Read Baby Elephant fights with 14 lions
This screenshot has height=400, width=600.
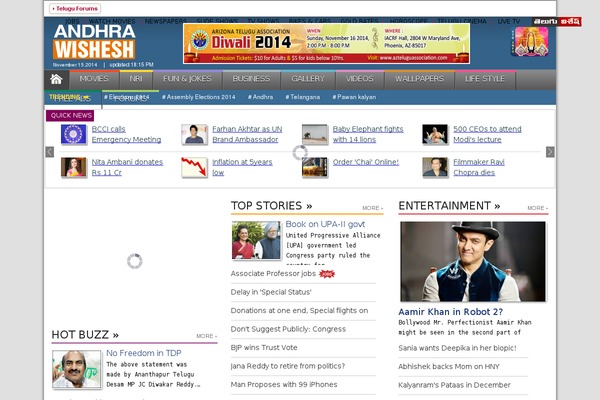pos(368,134)
